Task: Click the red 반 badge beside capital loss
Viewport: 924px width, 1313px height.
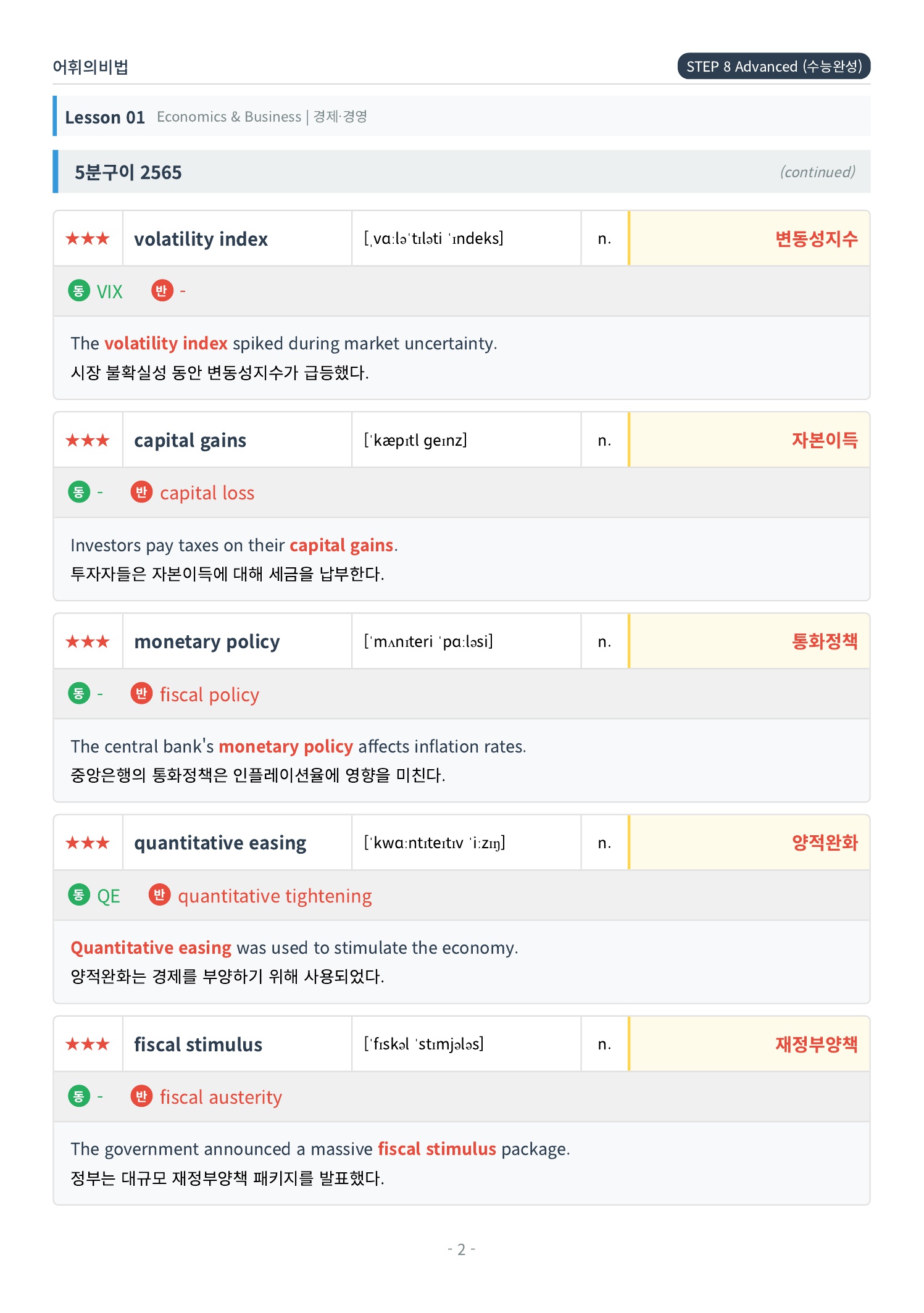Action: pos(141,491)
